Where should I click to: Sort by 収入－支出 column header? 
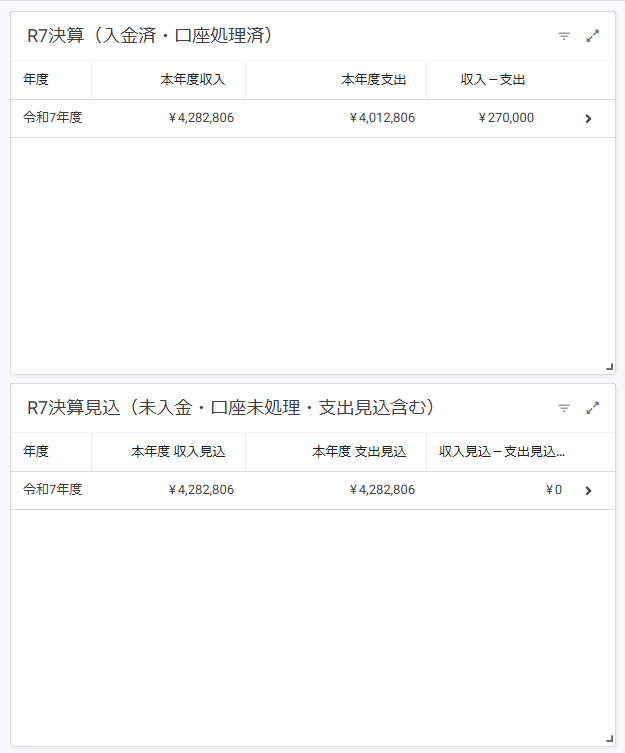(x=493, y=80)
